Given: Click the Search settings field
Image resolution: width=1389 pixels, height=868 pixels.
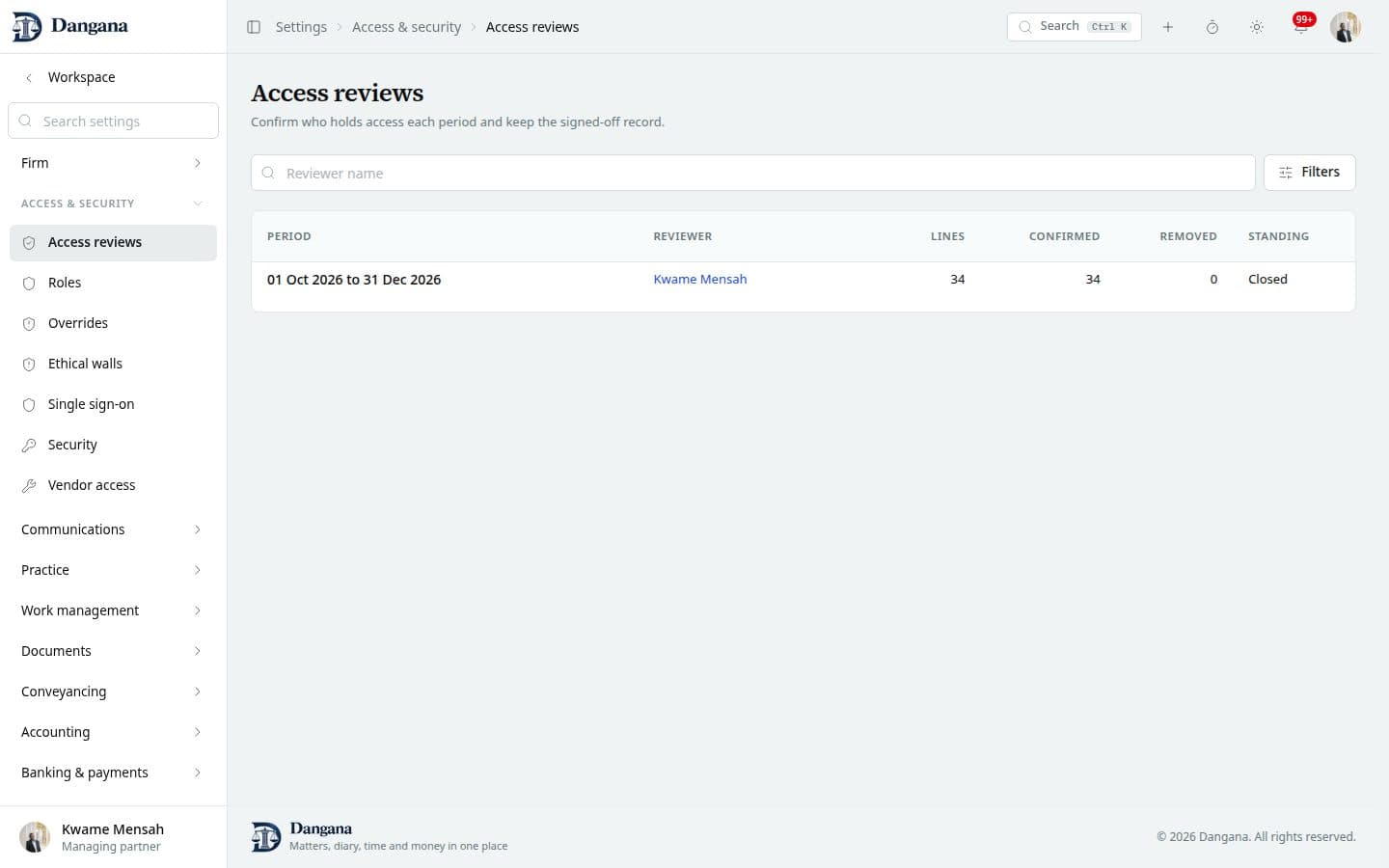Looking at the screenshot, I should pyautogui.click(x=113, y=121).
